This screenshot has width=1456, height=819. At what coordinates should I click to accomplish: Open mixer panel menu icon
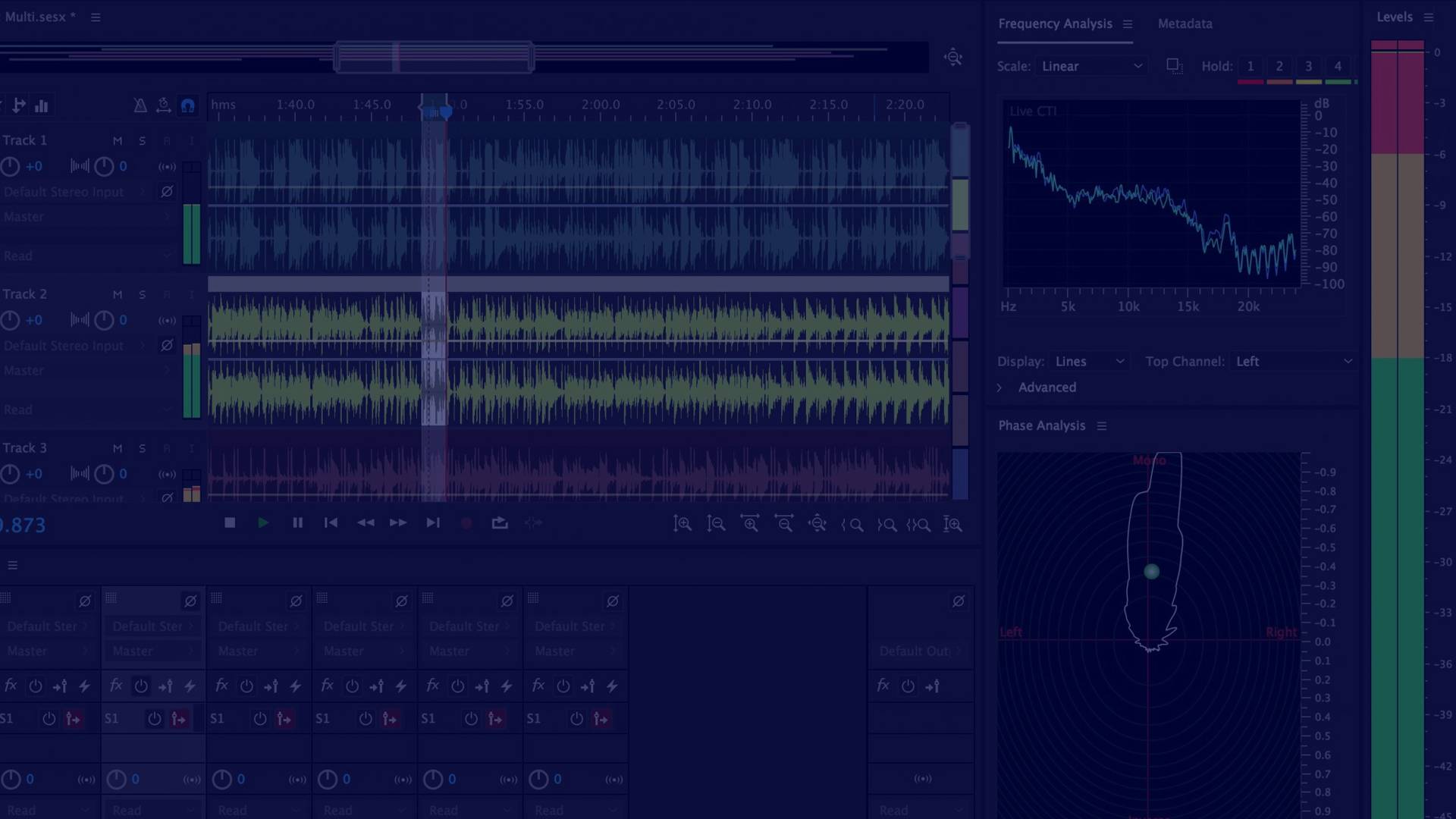13,566
